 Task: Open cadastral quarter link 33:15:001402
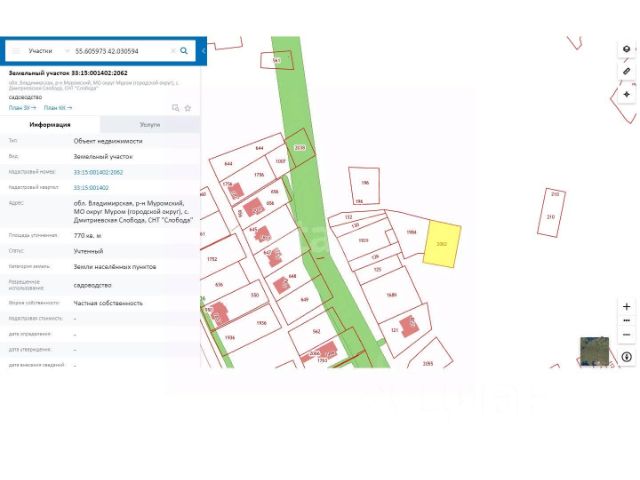(x=91, y=188)
